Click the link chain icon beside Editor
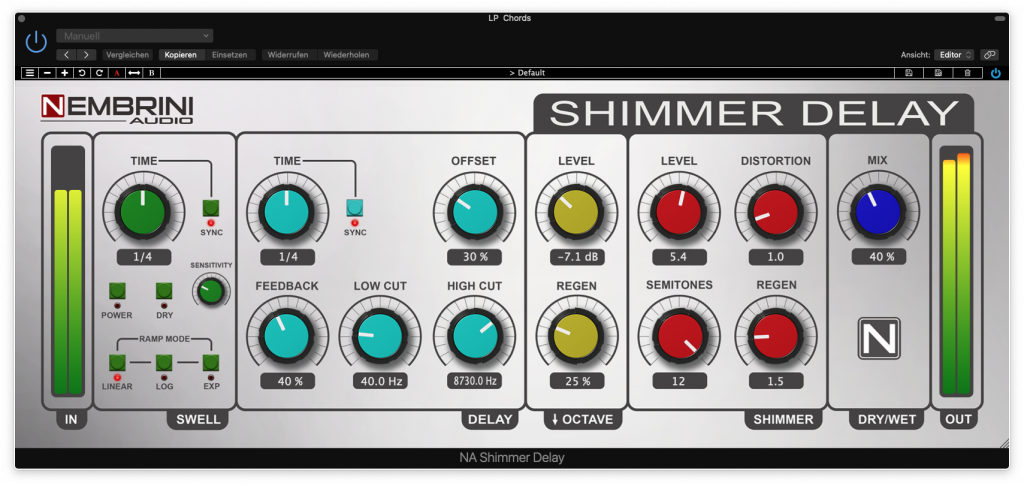 (x=989, y=55)
